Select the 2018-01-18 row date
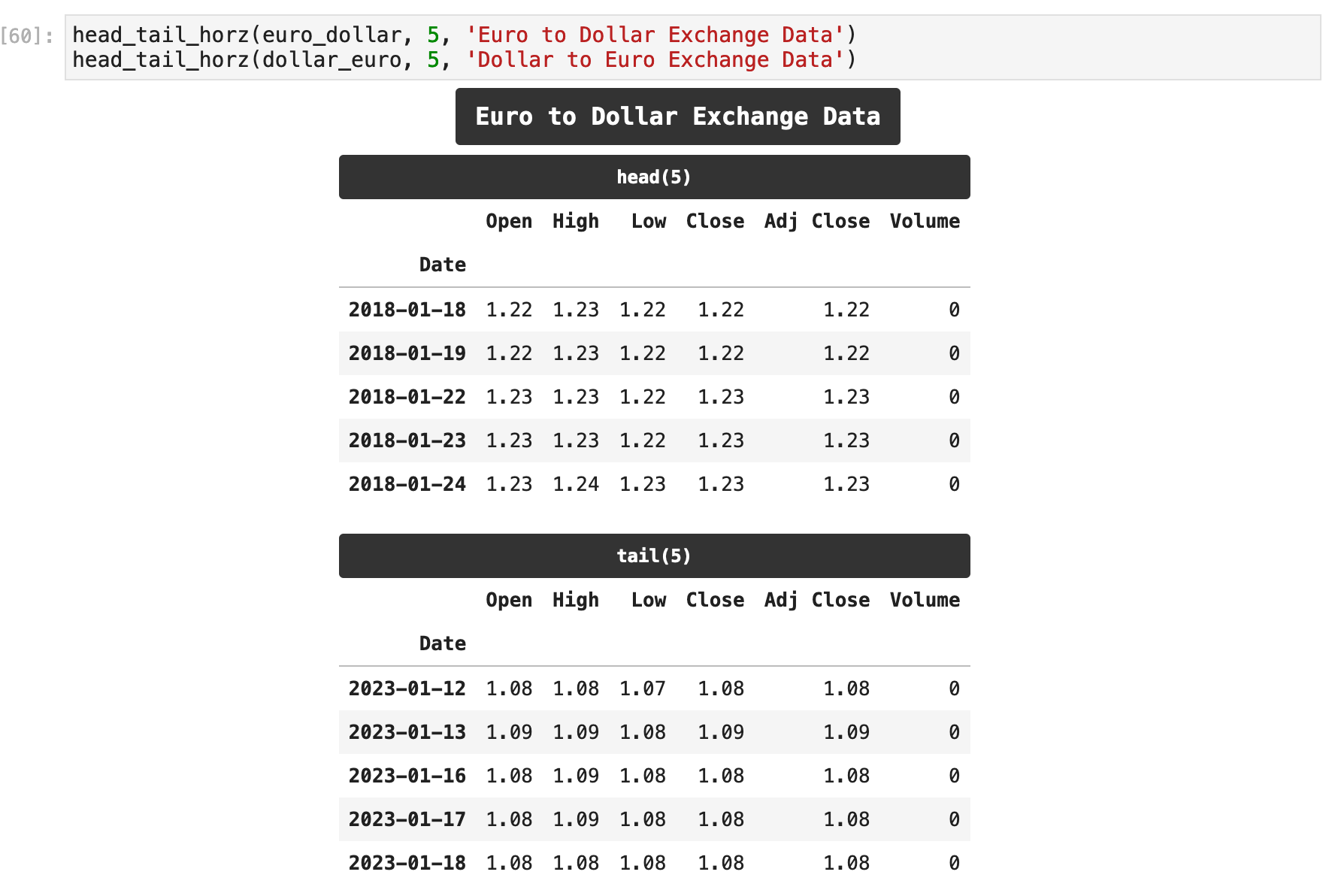Image resolution: width=1335 pixels, height=896 pixels. [x=407, y=310]
